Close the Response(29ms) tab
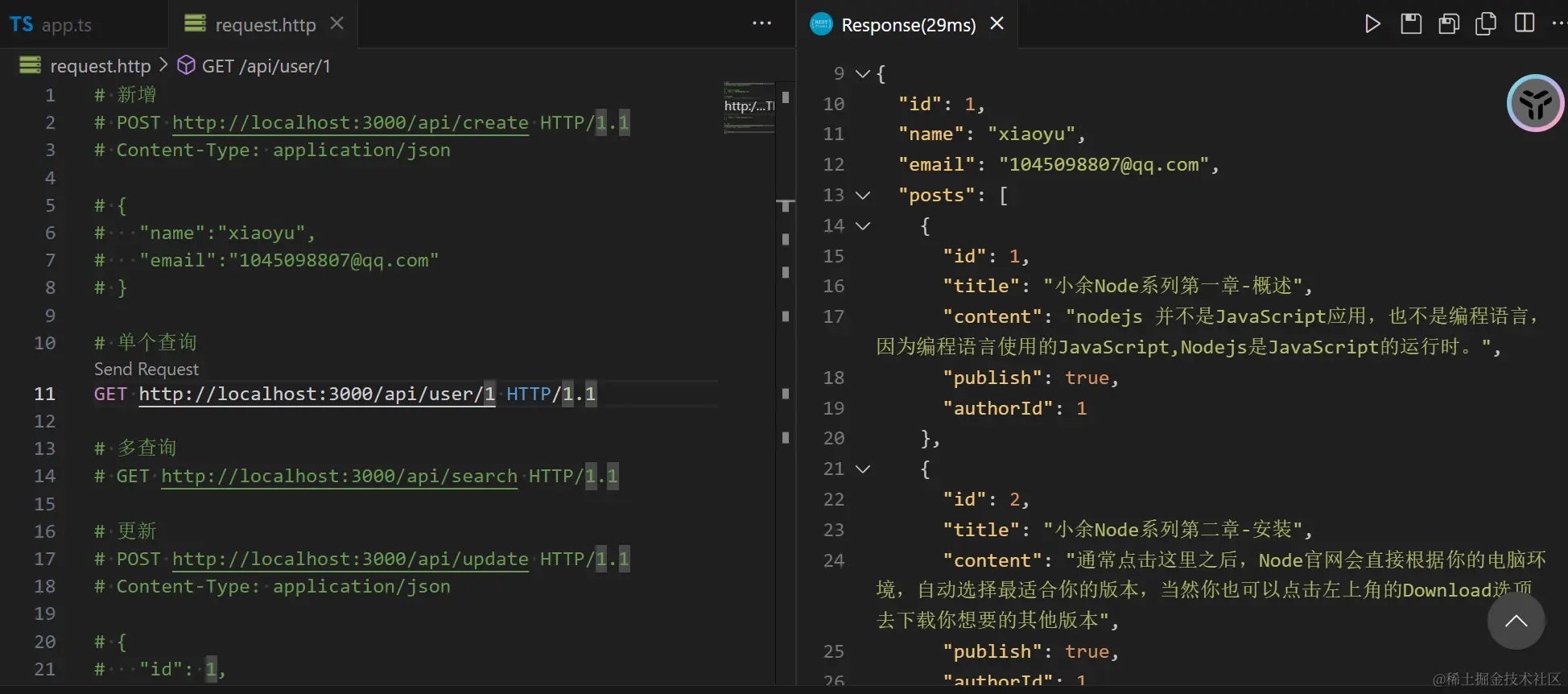This screenshot has width=1568, height=694. tap(997, 24)
